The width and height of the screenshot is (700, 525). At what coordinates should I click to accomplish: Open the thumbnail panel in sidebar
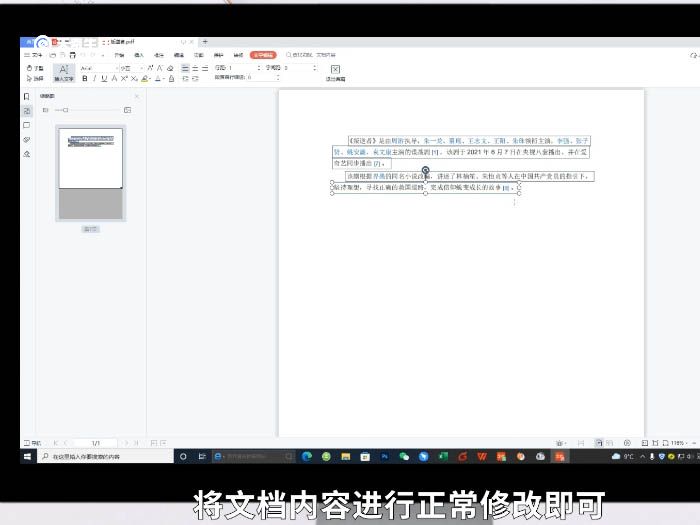27,111
